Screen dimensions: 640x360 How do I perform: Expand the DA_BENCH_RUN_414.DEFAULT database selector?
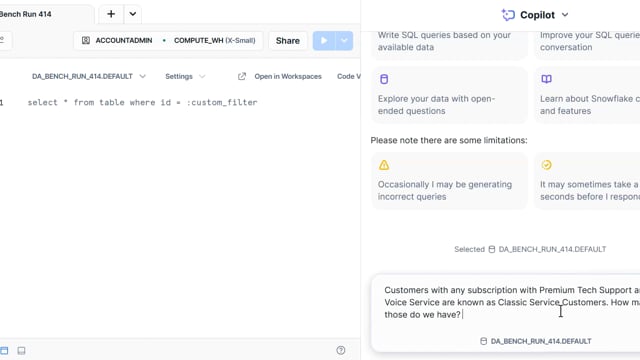[89, 76]
